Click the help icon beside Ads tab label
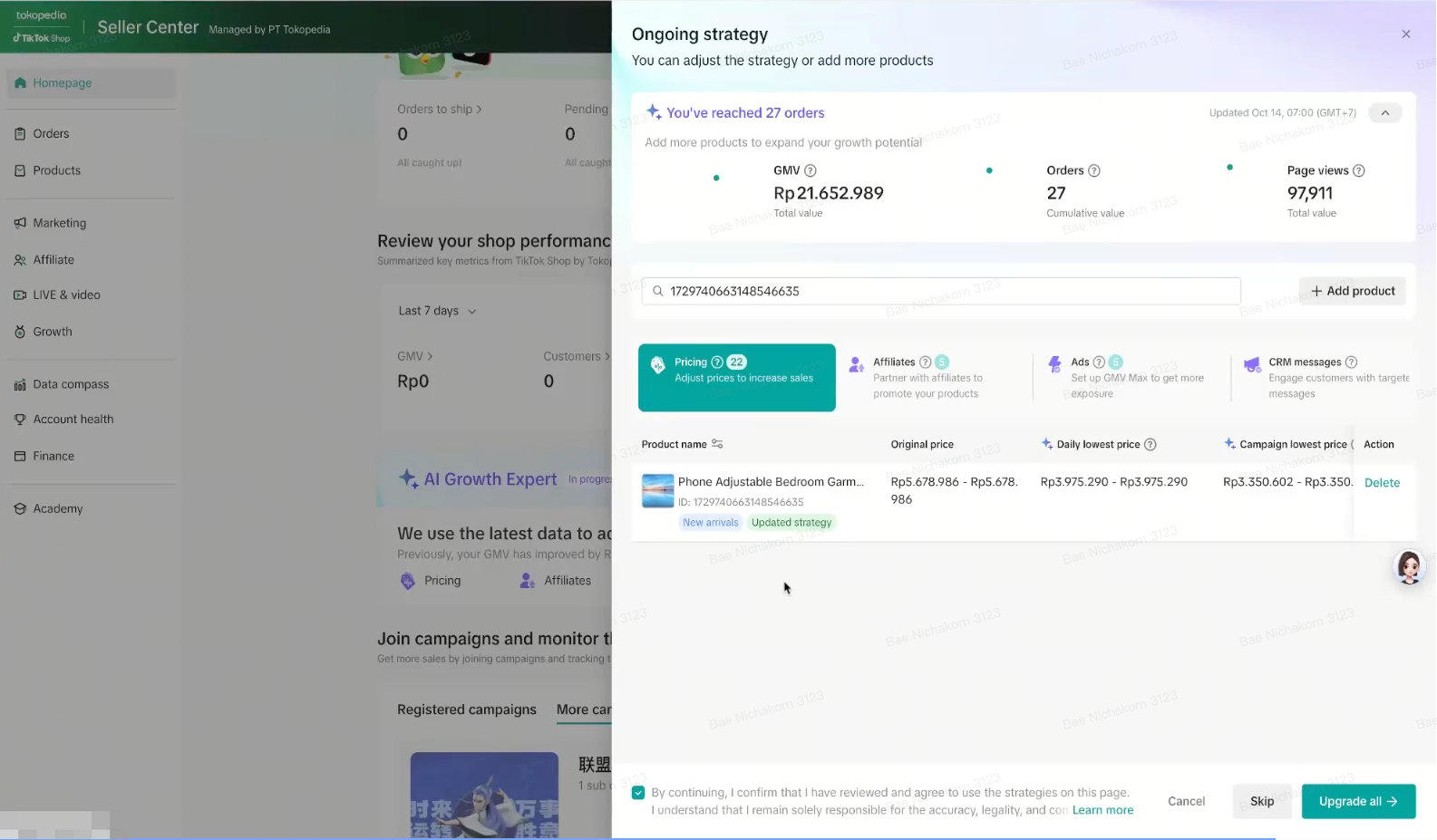Viewport: 1437px width, 840px height. pyautogui.click(x=1099, y=362)
